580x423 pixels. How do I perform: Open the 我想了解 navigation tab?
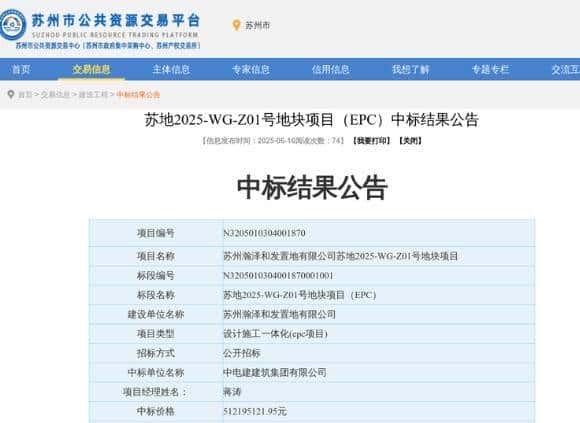(411, 70)
